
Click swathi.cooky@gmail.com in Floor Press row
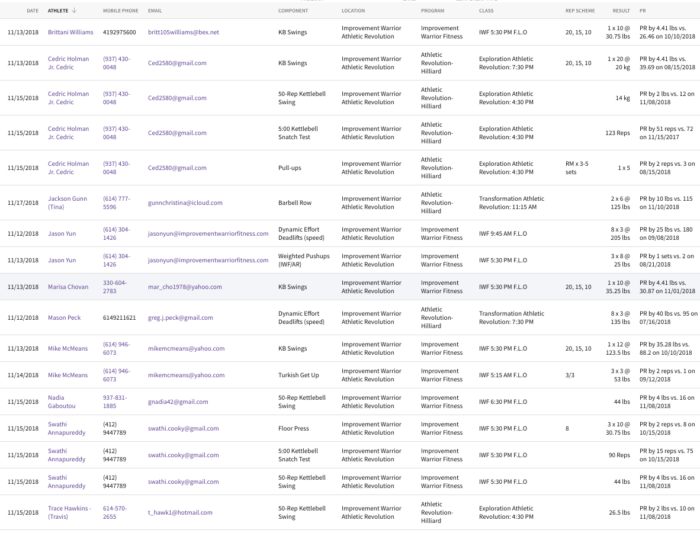click(x=183, y=429)
